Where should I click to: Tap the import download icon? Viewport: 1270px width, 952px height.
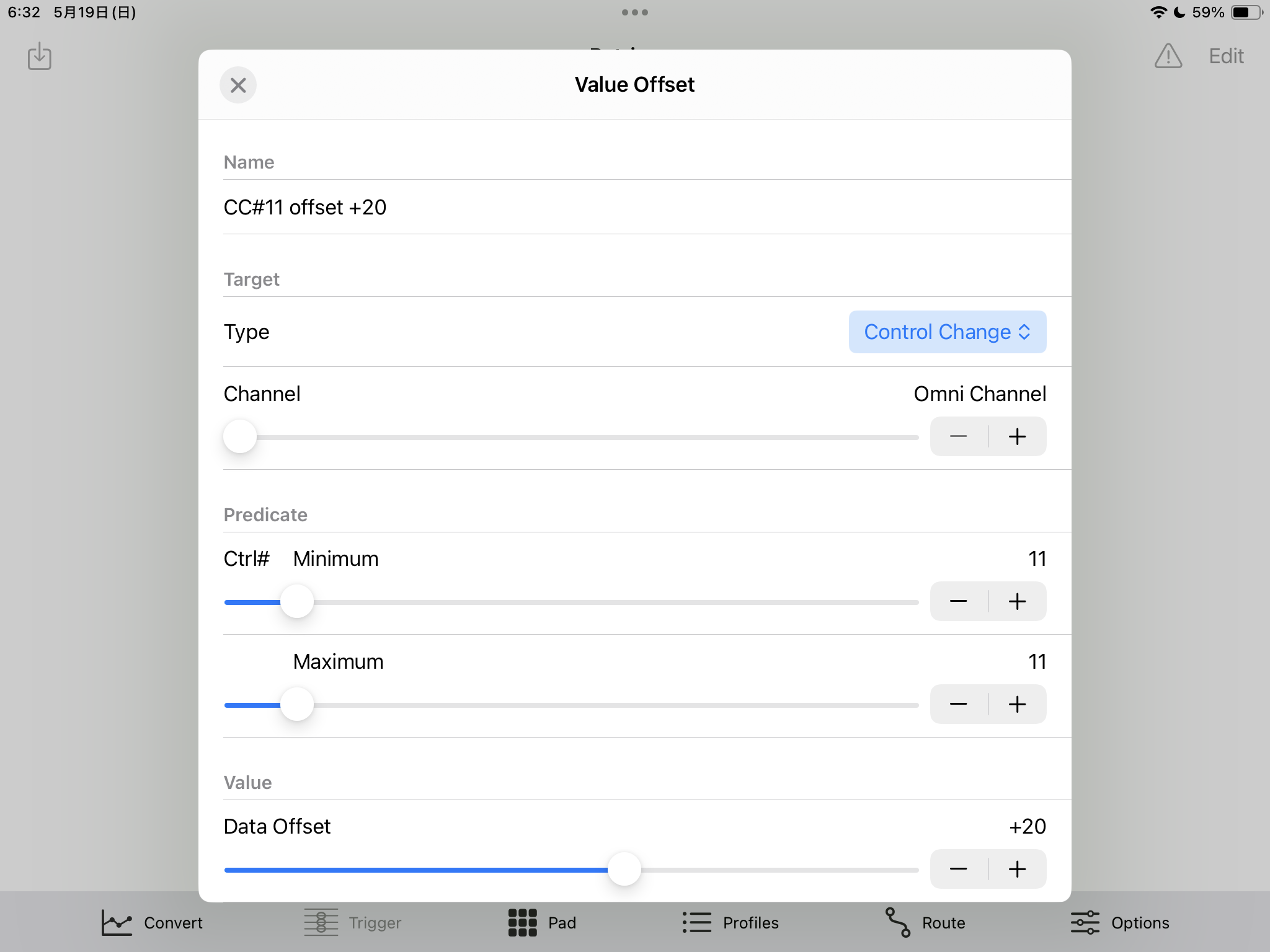[x=40, y=56]
